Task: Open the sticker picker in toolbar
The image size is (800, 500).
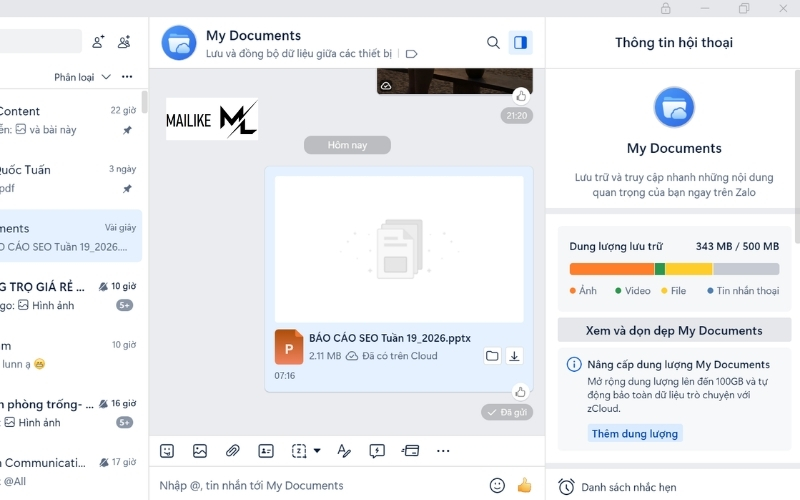Action: click(167, 451)
